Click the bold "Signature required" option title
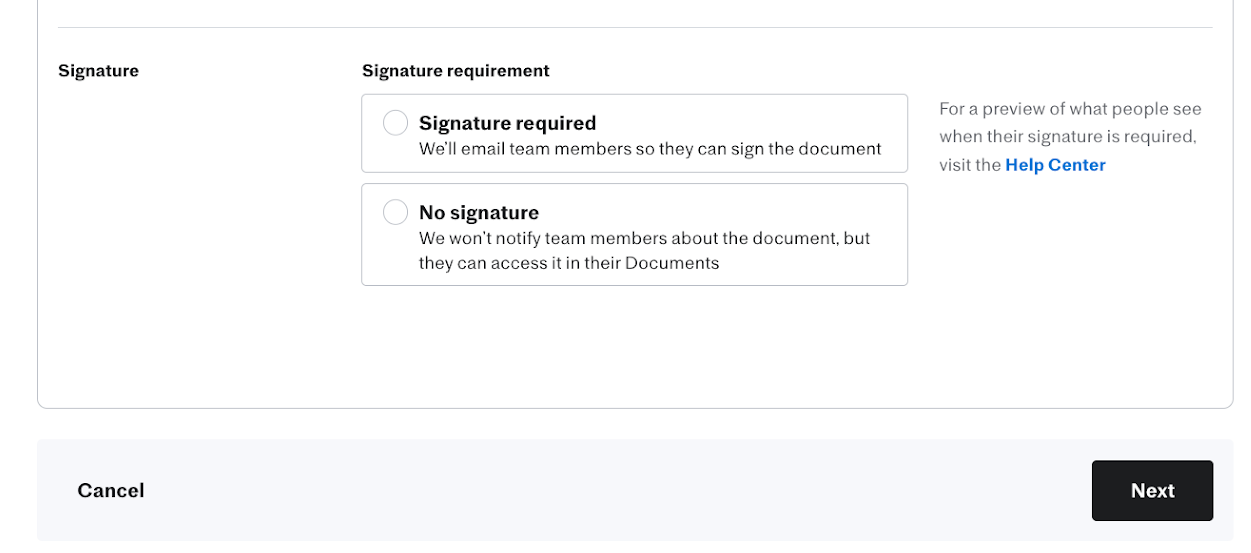 tap(507, 123)
